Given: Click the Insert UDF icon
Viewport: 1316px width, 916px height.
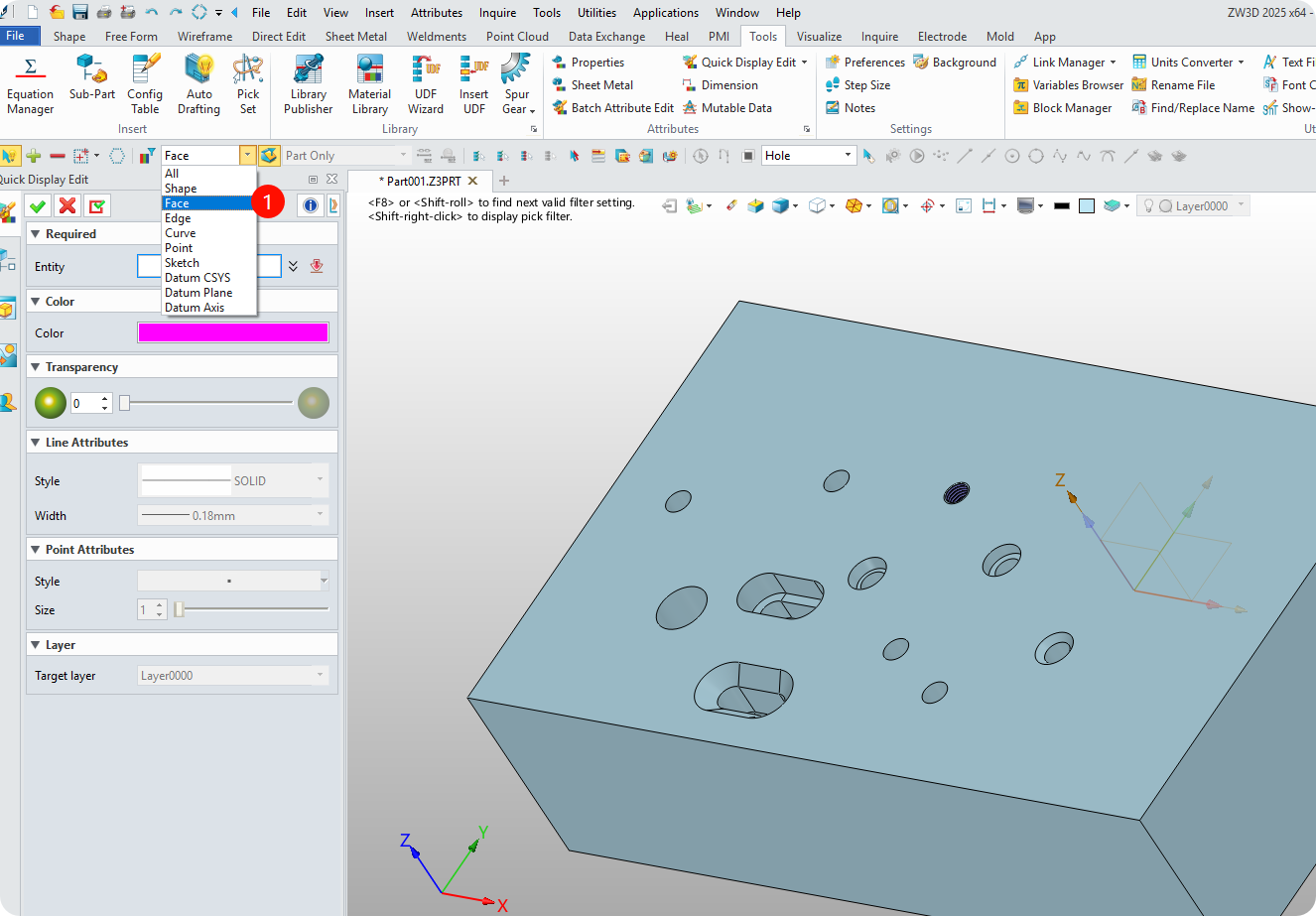Looking at the screenshot, I should point(474,84).
